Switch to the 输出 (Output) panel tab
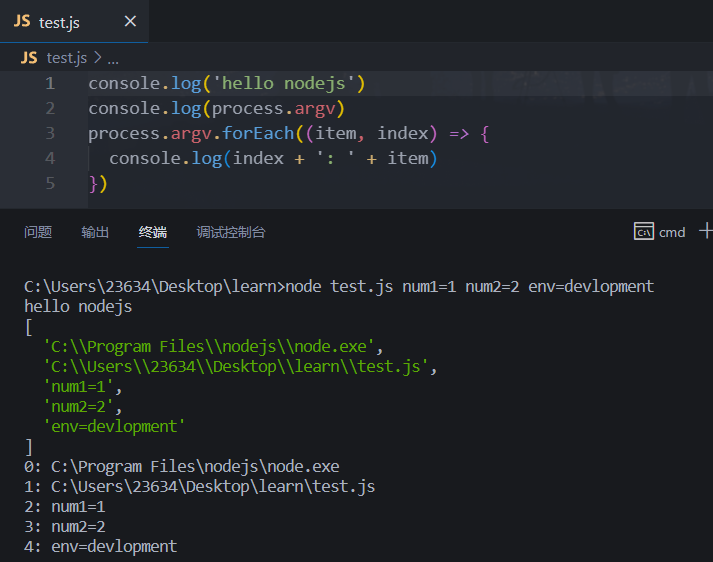The height and width of the screenshot is (562, 713). click(x=95, y=232)
